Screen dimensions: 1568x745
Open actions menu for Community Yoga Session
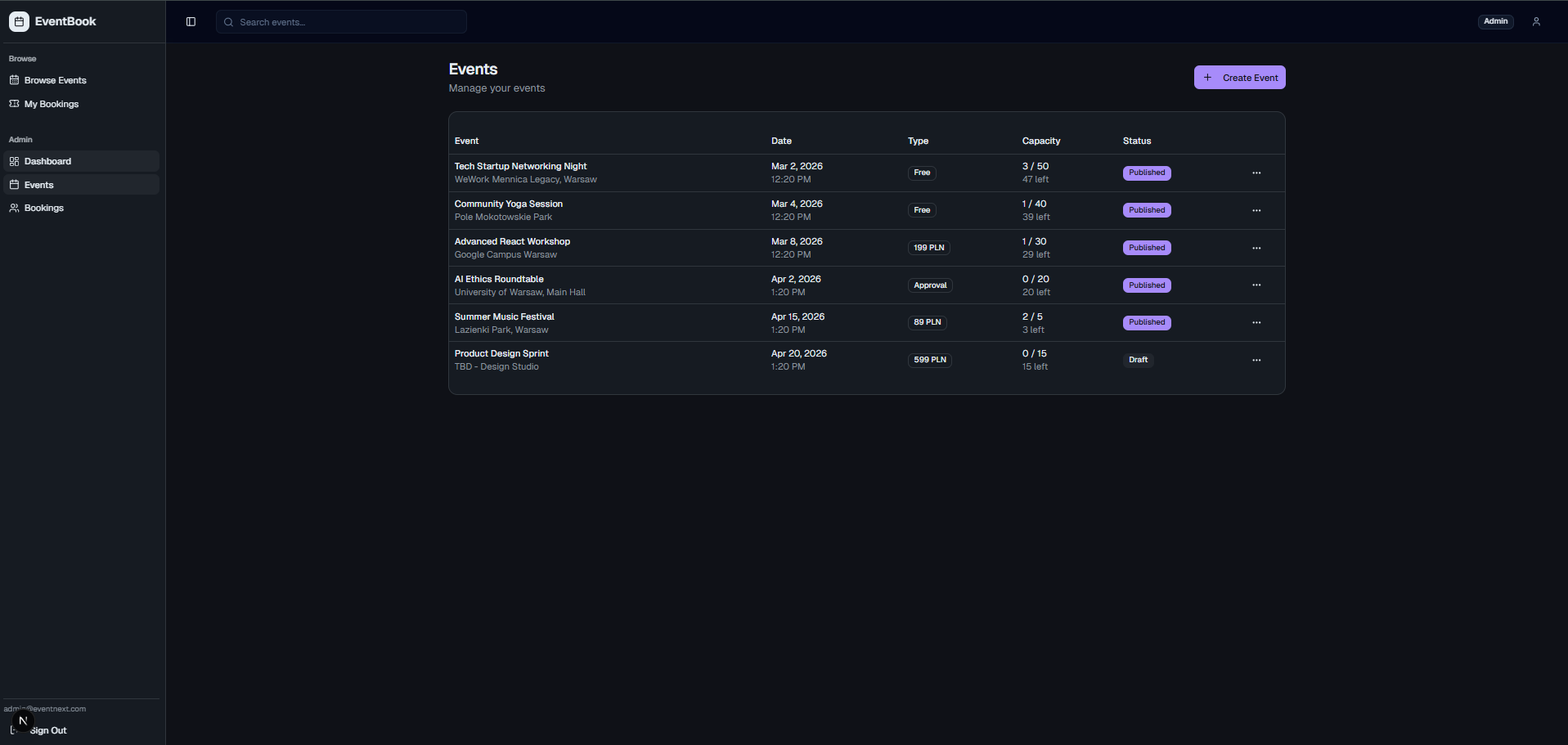[1256, 211]
